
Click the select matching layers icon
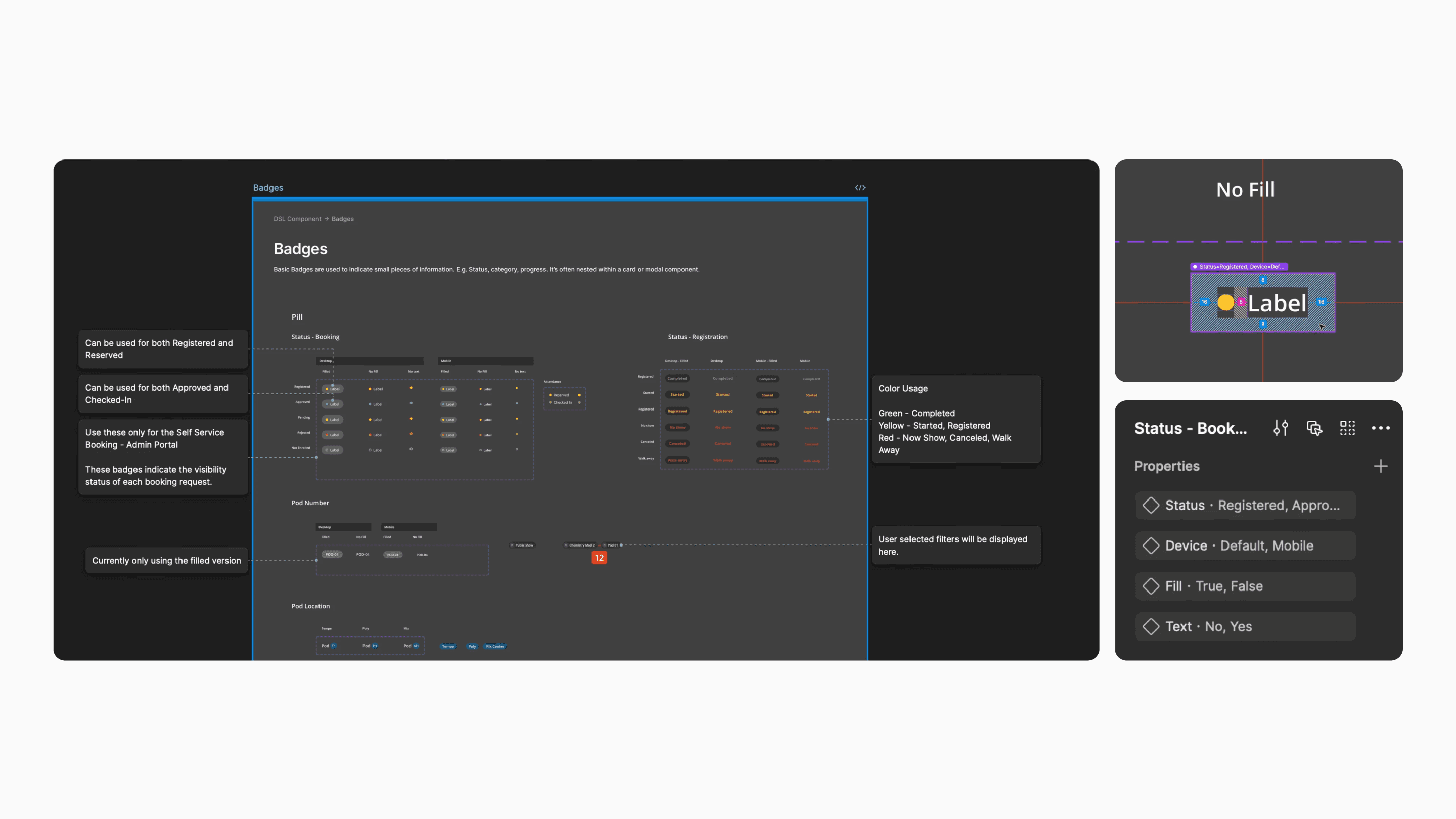(1314, 428)
